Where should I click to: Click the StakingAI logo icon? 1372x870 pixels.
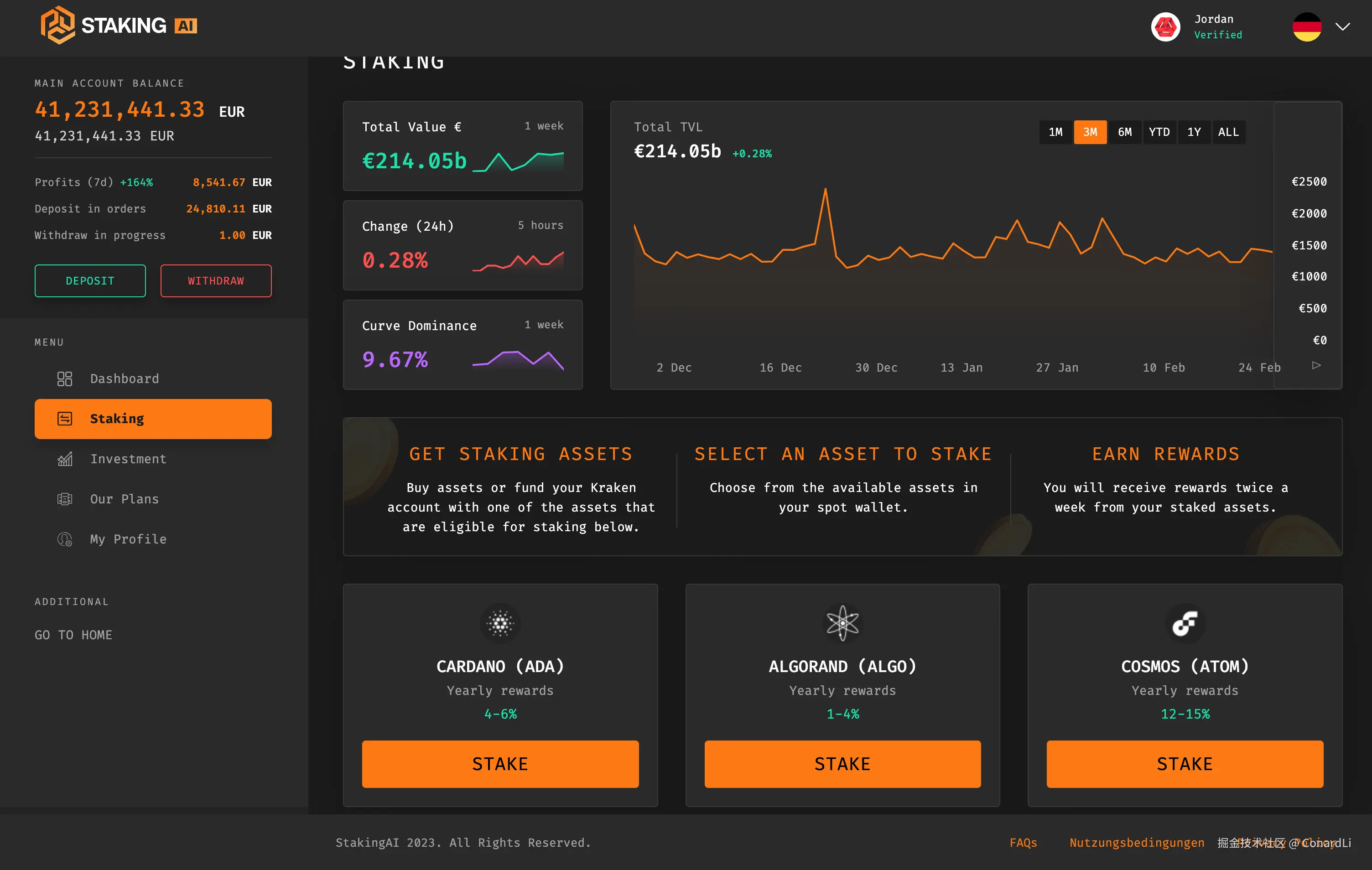pos(57,26)
